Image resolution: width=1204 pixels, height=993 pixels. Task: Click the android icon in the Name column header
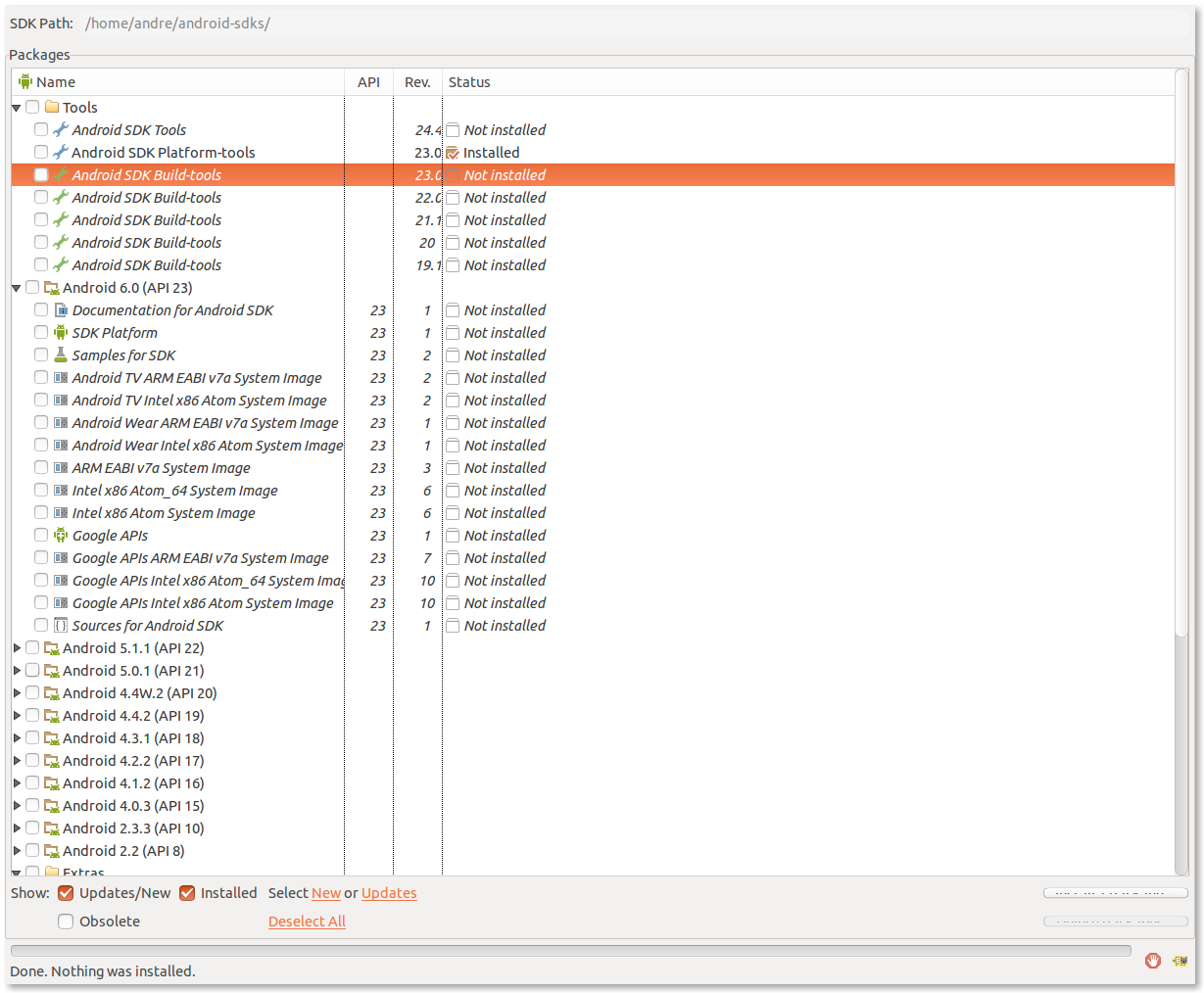25,81
